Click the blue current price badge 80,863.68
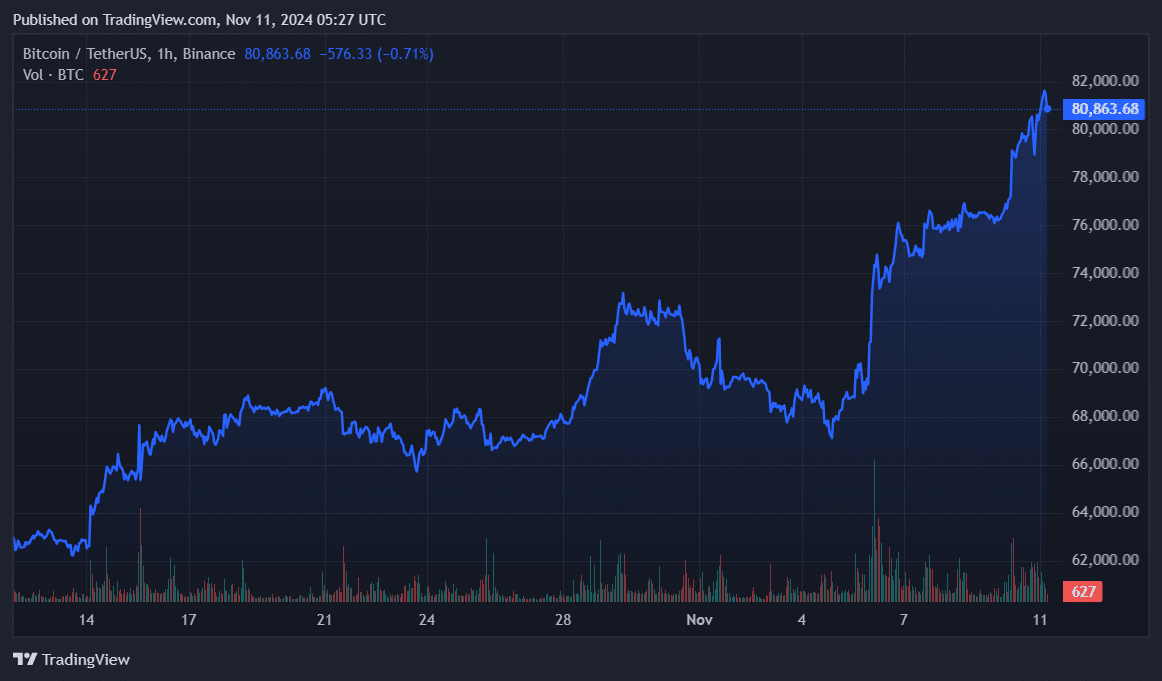This screenshot has height=681, width=1162. pos(1103,110)
